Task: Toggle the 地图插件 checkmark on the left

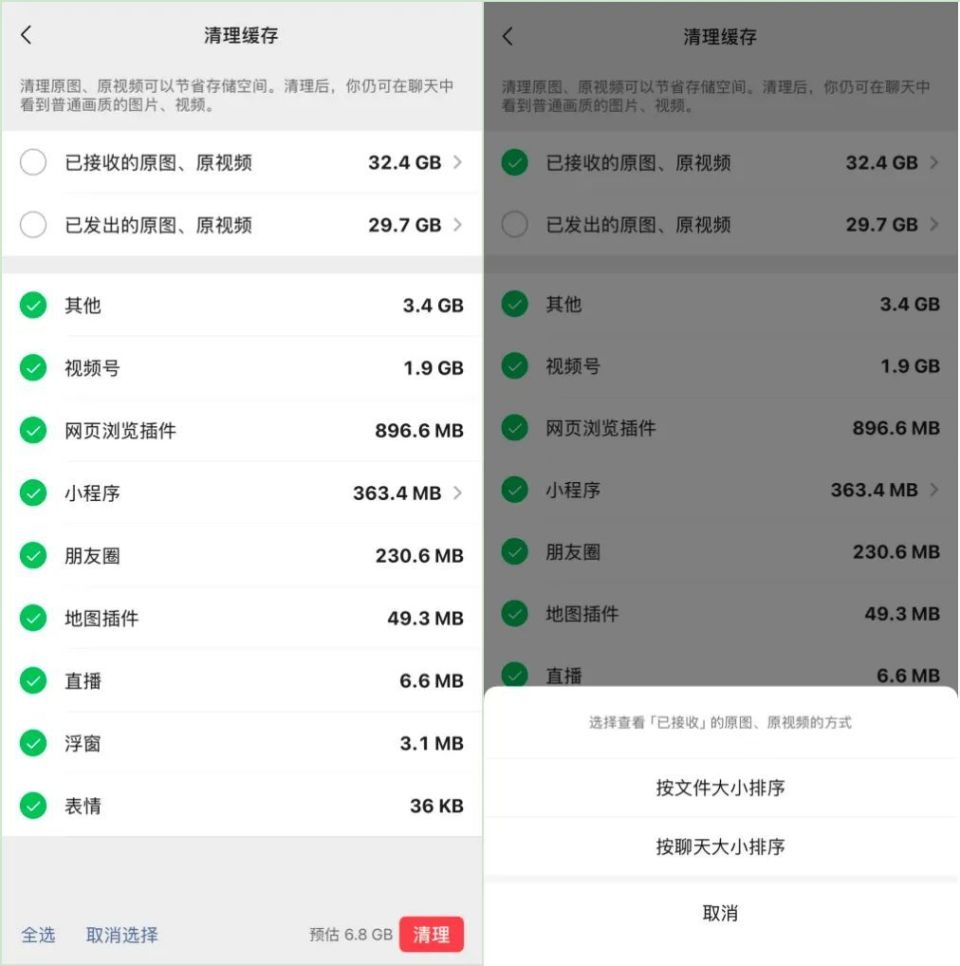Action: click(33, 618)
